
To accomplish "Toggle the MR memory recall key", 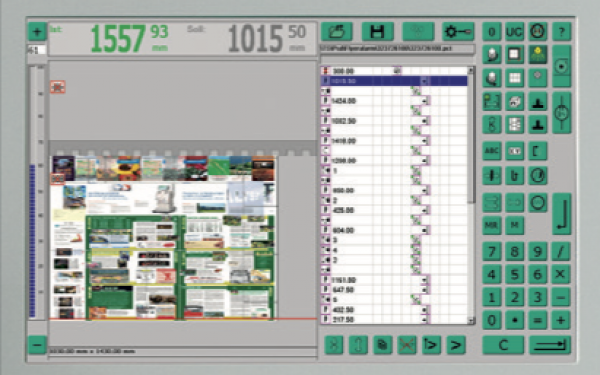I will [492, 225].
